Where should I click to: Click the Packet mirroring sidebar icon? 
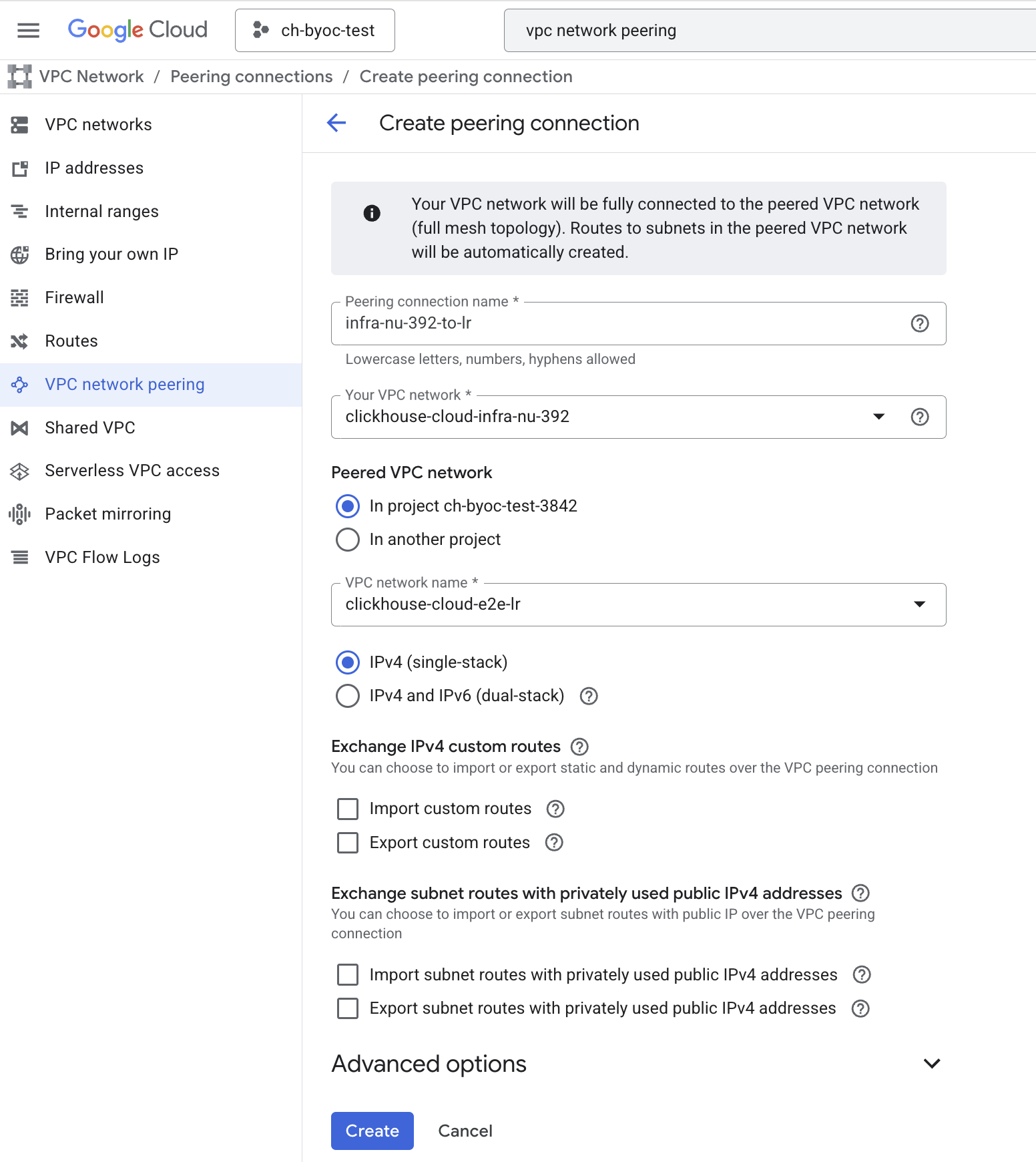[x=20, y=514]
